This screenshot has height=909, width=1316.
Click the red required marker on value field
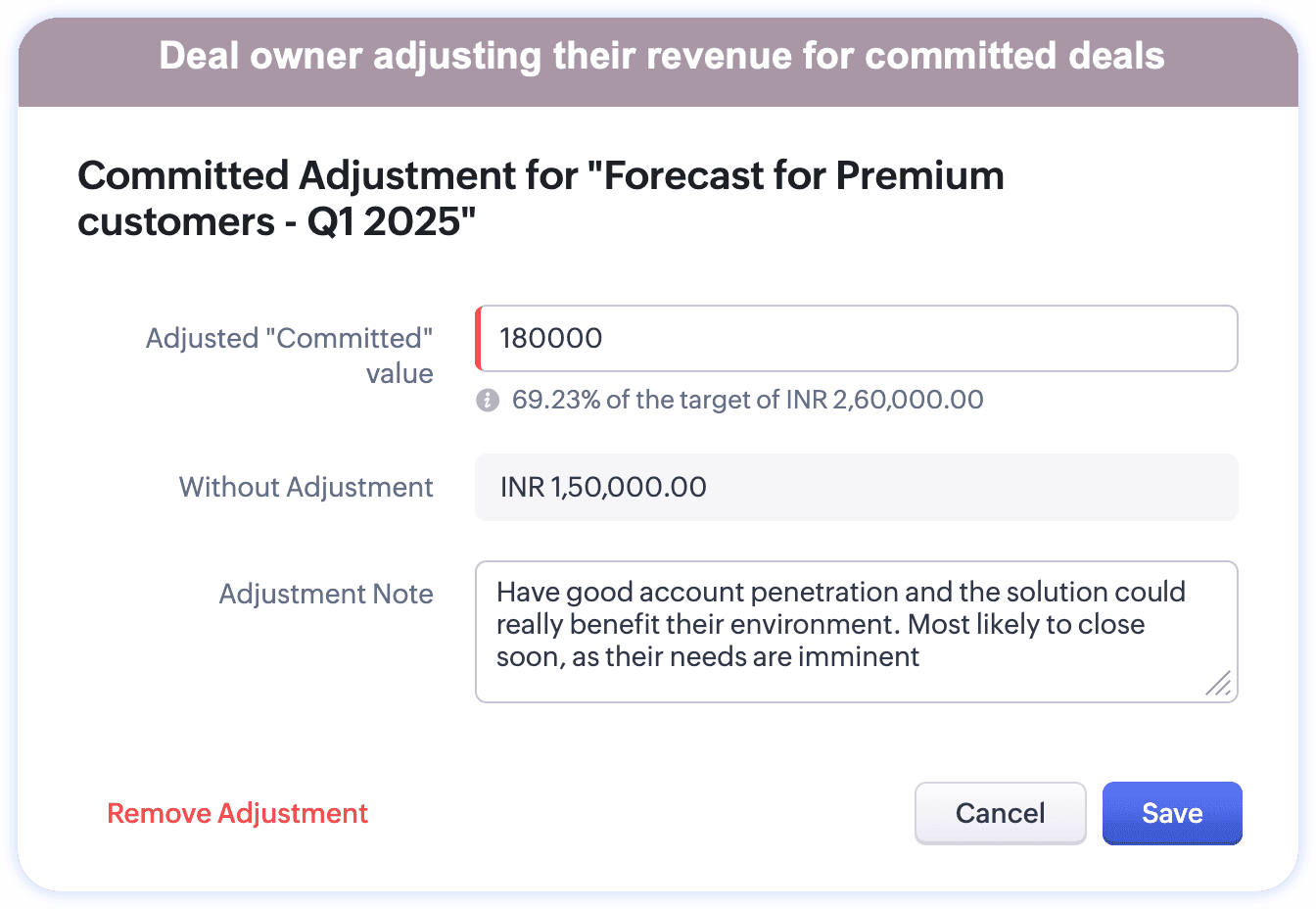478,339
